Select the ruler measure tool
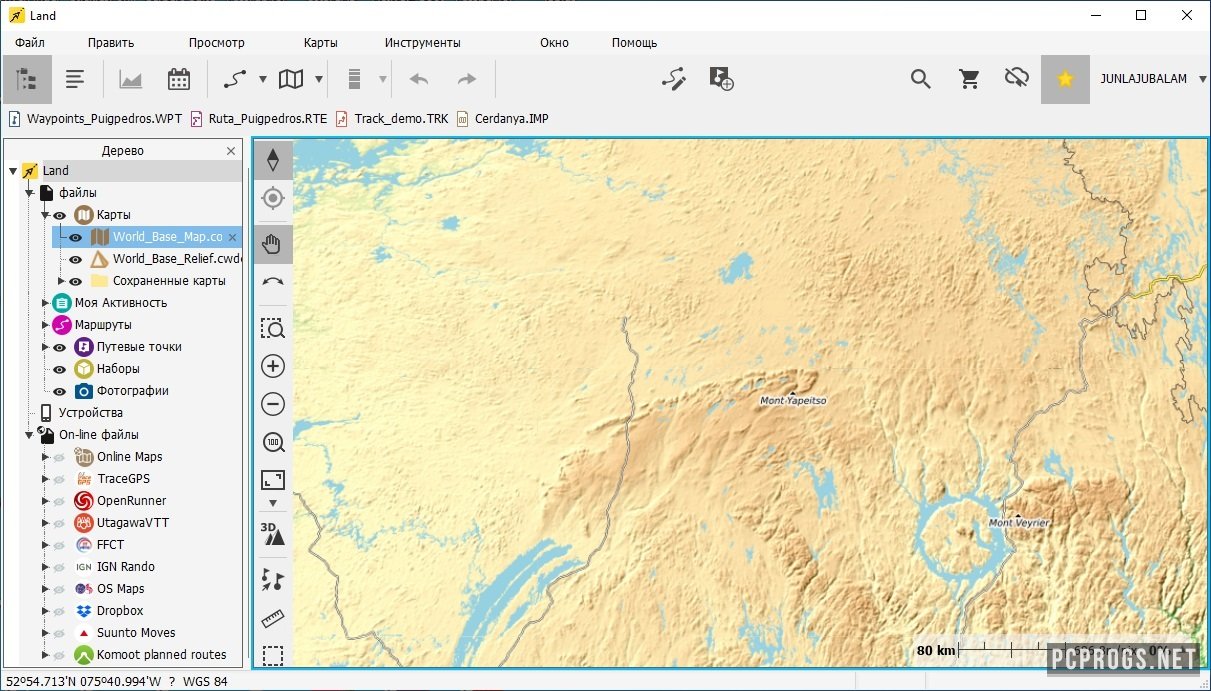This screenshot has height=691, width=1211. point(273,619)
